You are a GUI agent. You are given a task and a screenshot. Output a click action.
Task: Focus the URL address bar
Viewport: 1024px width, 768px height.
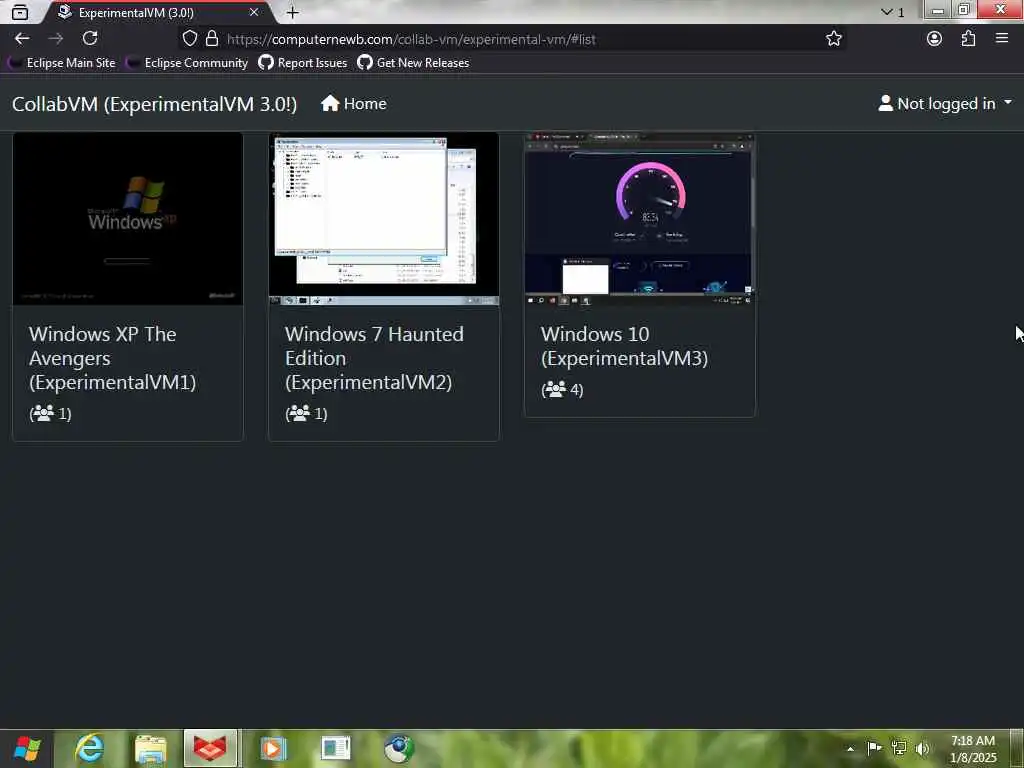point(513,39)
